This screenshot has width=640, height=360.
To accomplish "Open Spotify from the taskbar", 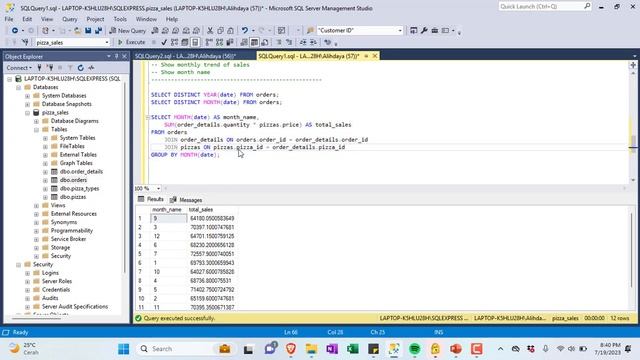I will [x=415, y=349].
